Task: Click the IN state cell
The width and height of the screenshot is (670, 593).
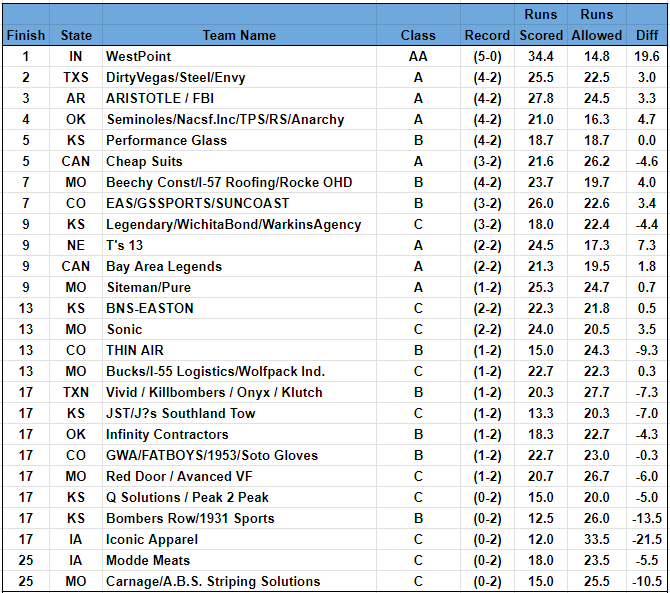Action: (76, 56)
